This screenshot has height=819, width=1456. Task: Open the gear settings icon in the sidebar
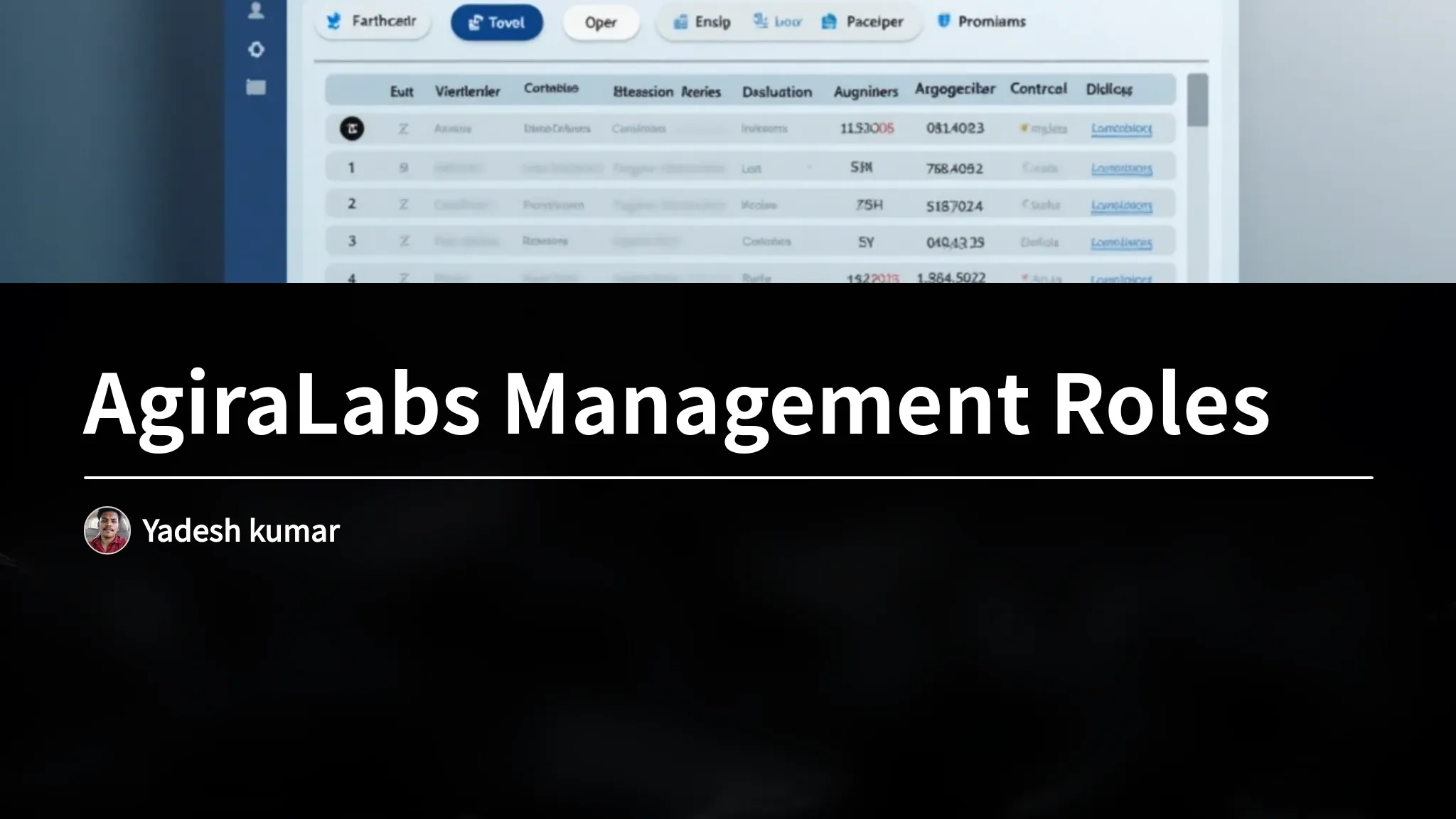point(256,50)
